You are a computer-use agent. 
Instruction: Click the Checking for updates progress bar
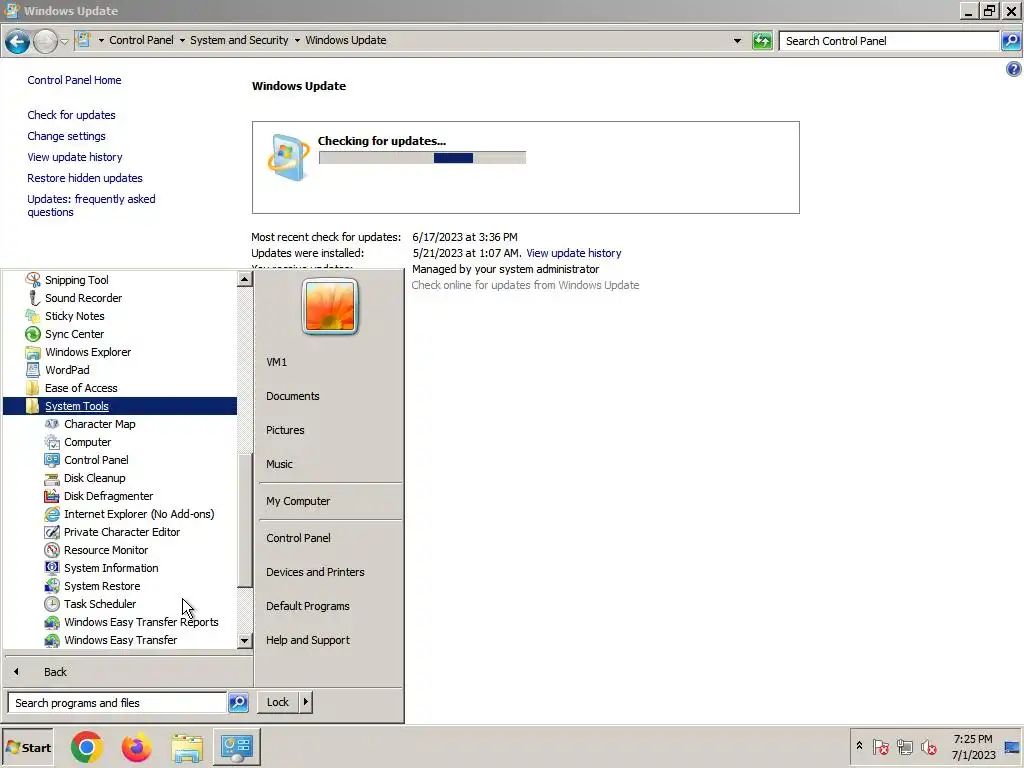(x=422, y=158)
